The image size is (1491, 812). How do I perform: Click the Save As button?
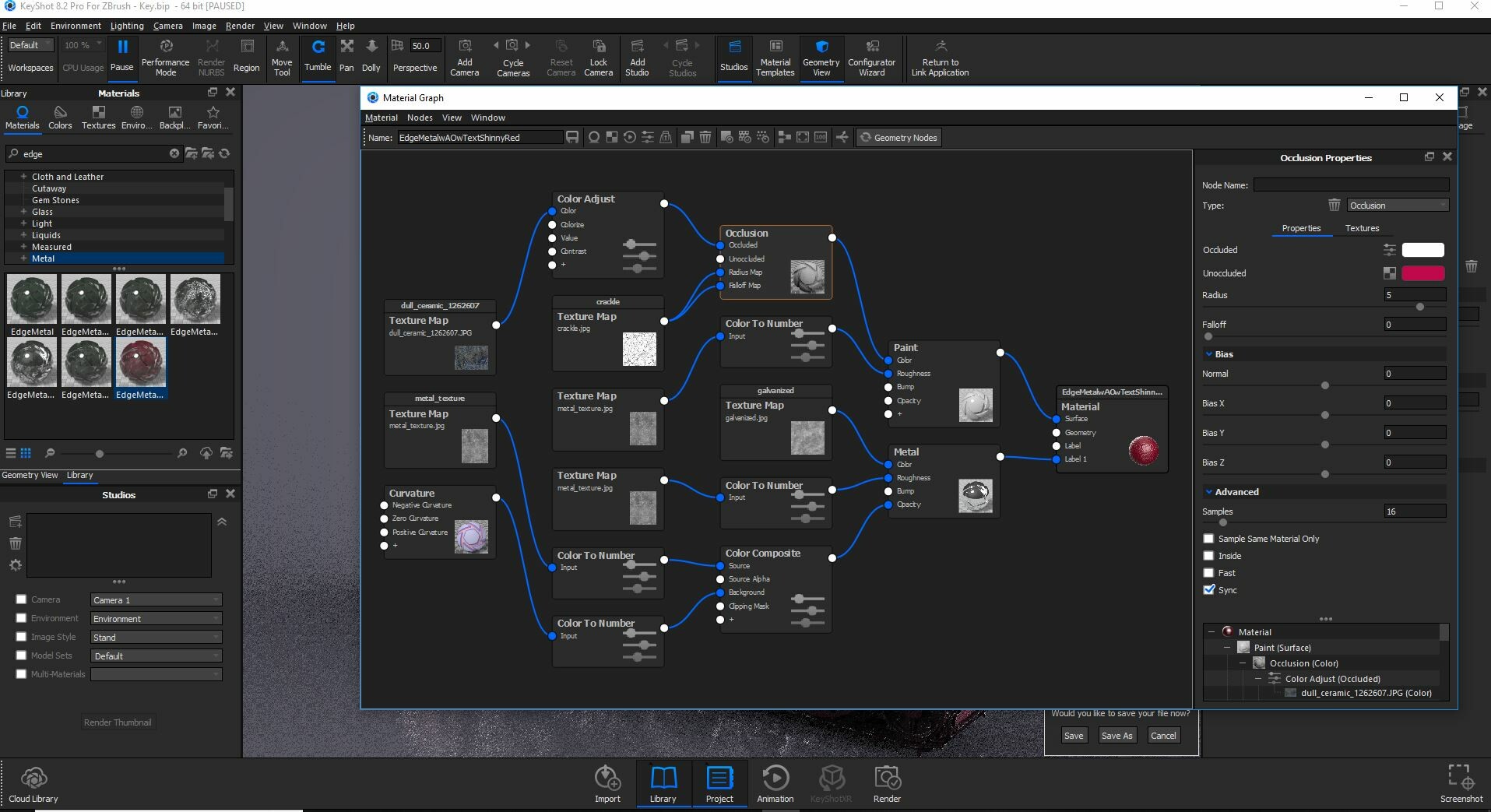click(x=1116, y=735)
